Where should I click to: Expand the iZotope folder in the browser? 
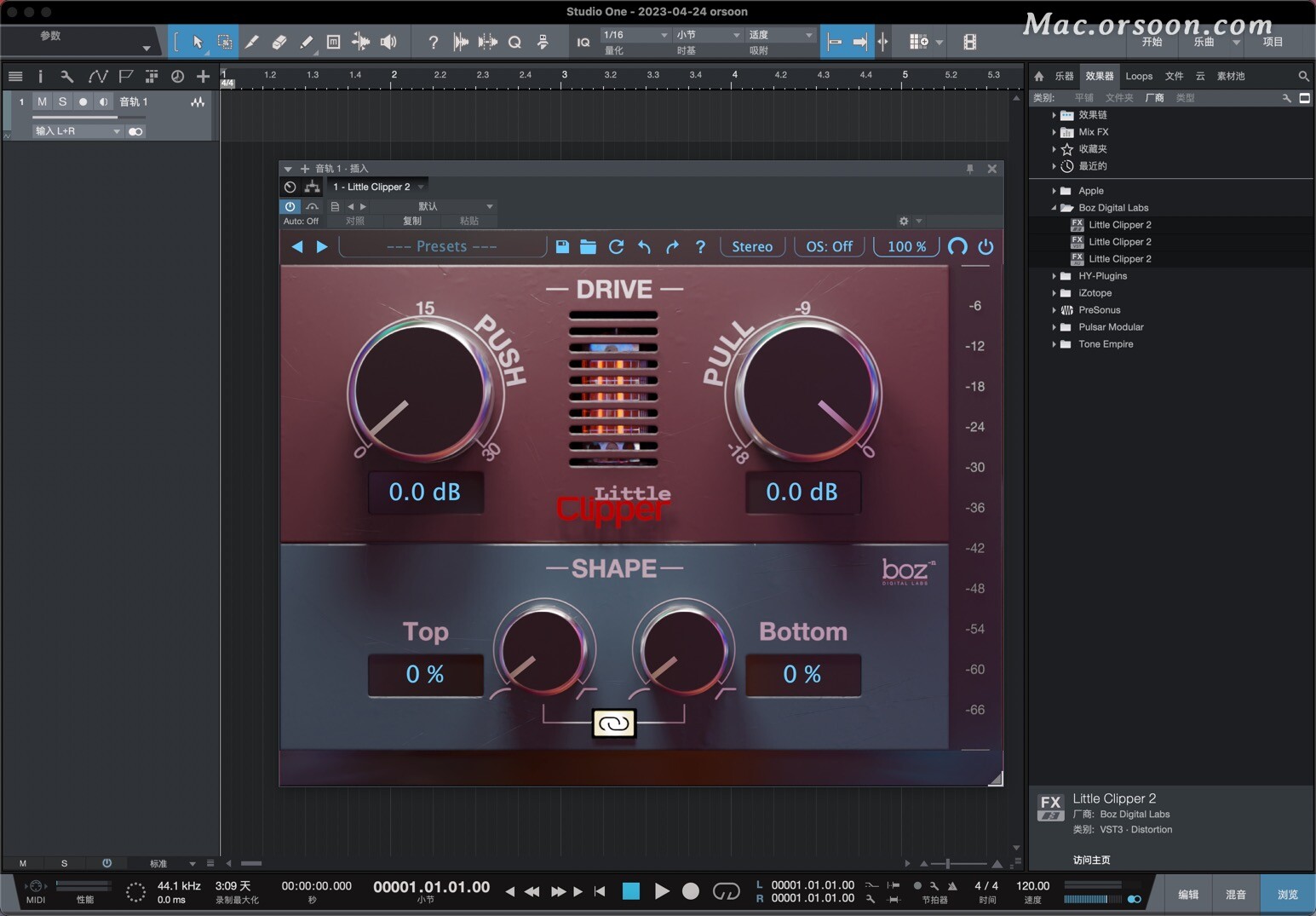[1056, 292]
